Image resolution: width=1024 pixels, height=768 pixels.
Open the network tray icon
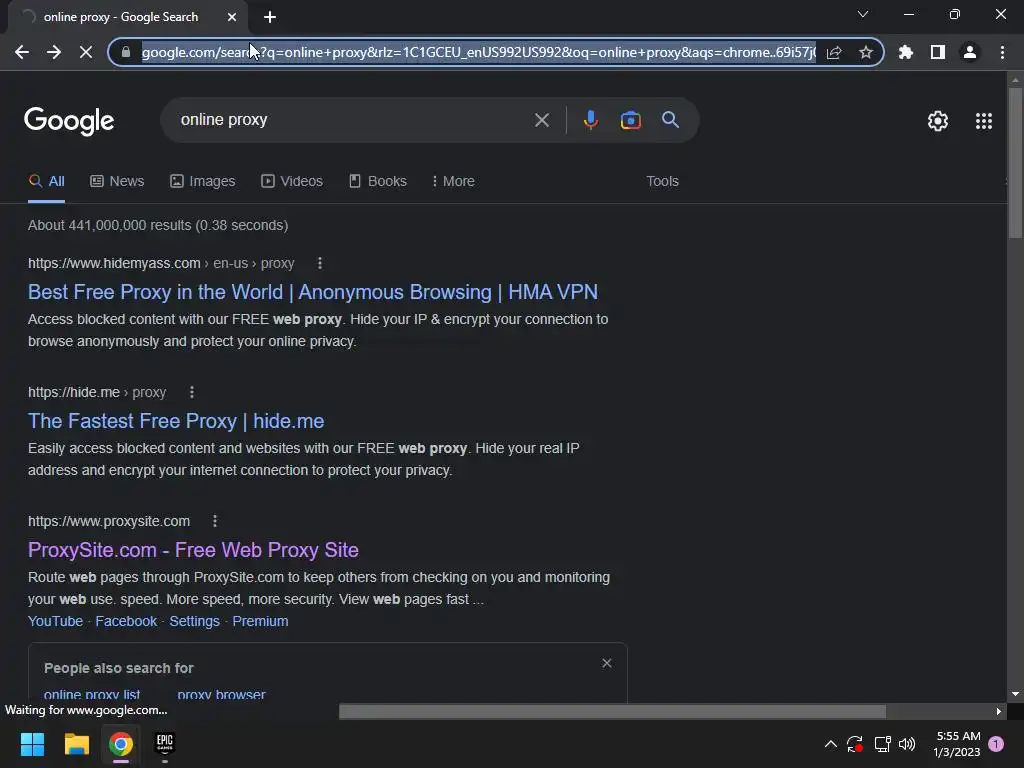click(882, 744)
